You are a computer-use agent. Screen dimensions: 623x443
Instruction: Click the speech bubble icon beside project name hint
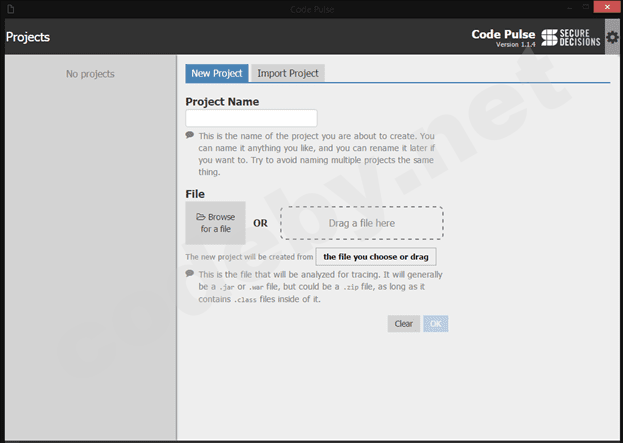point(190,135)
